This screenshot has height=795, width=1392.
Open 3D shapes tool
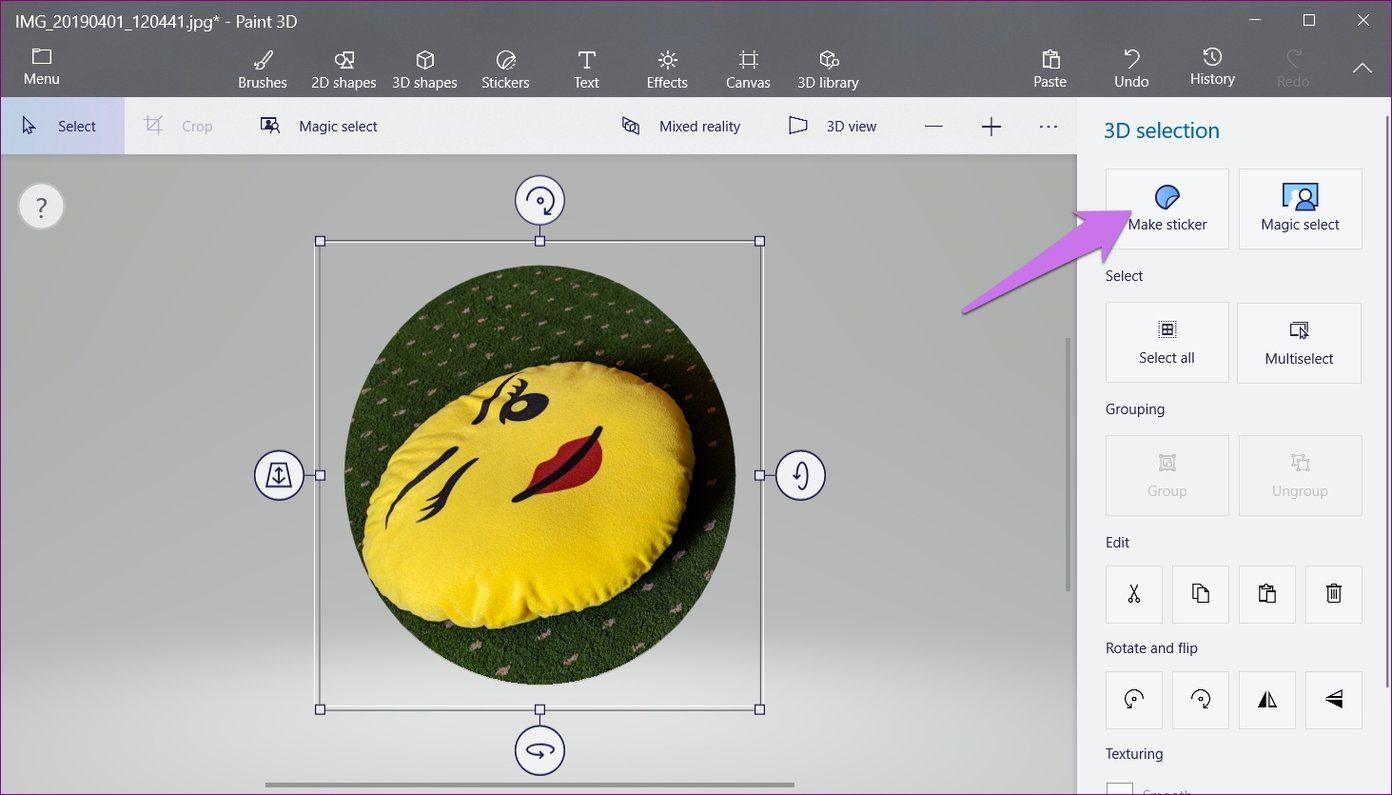pyautogui.click(x=425, y=70)
